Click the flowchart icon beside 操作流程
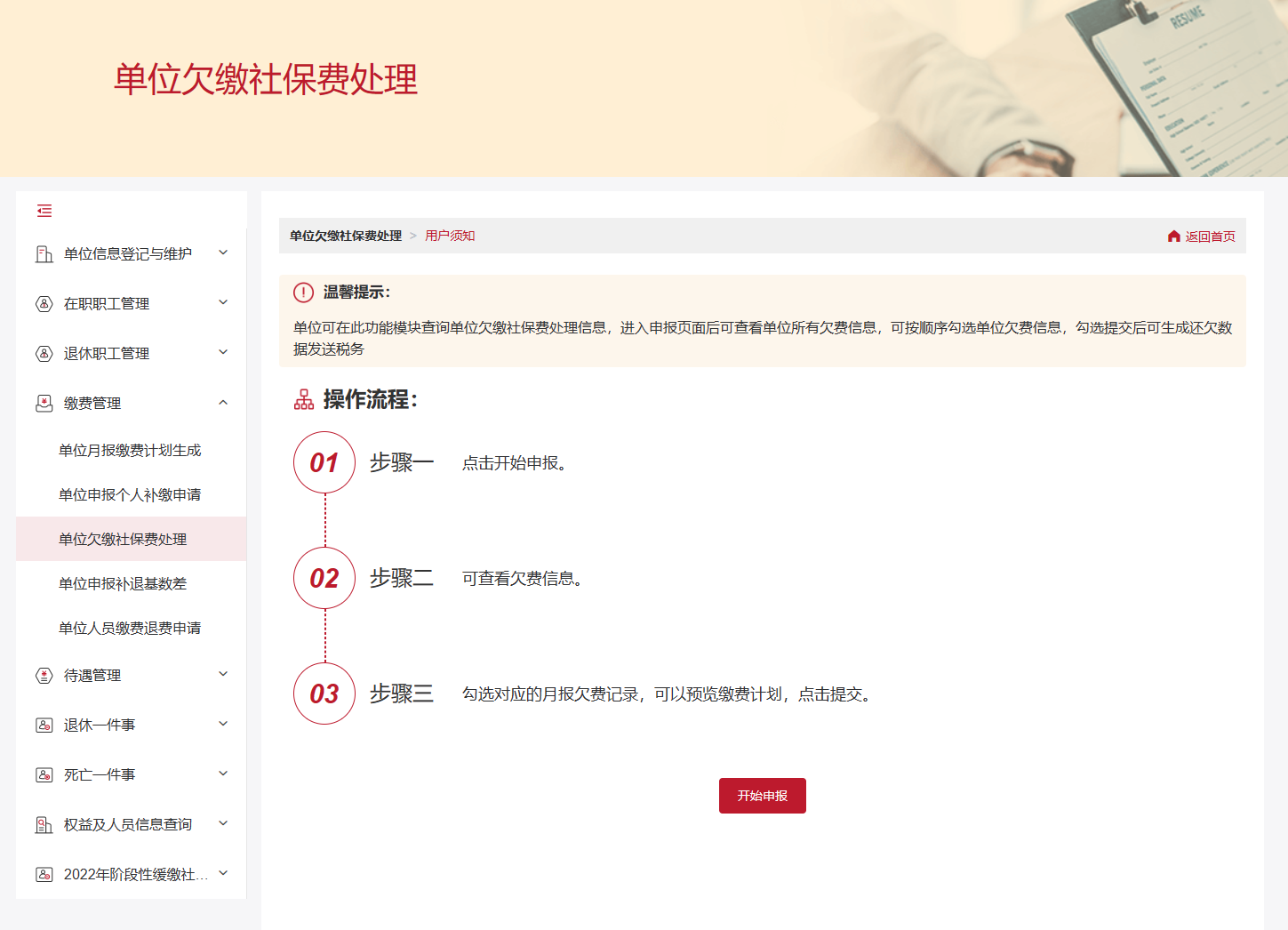The image size is (1288, 930). point(302,400)
